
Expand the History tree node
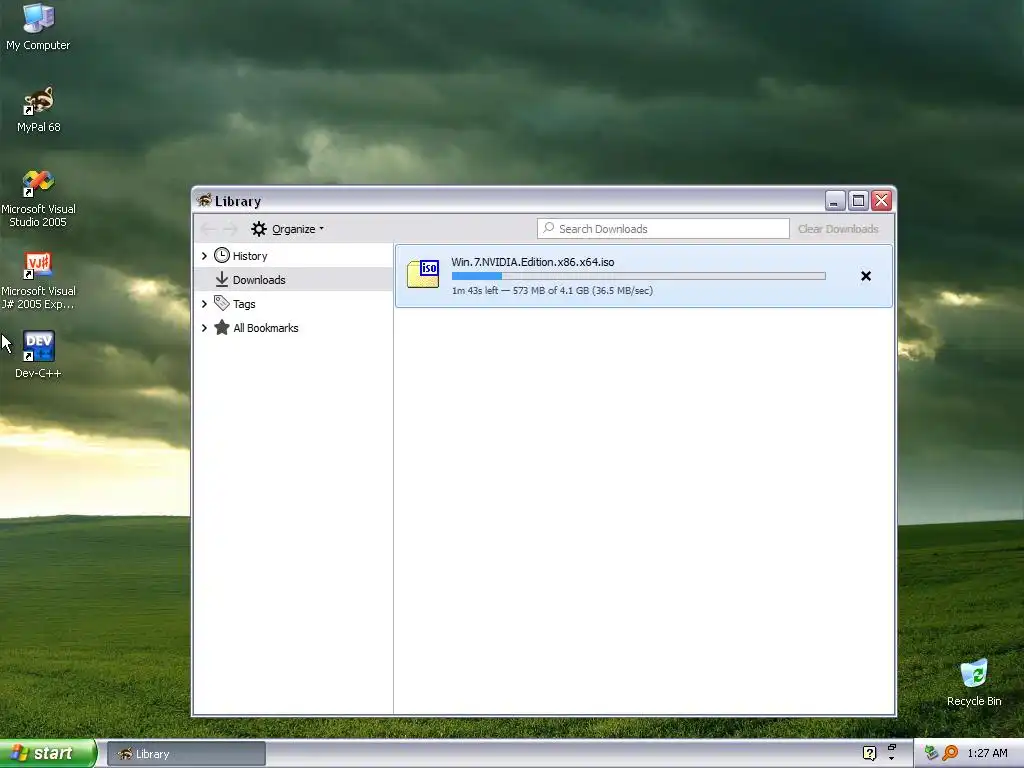tap(204, 255)
